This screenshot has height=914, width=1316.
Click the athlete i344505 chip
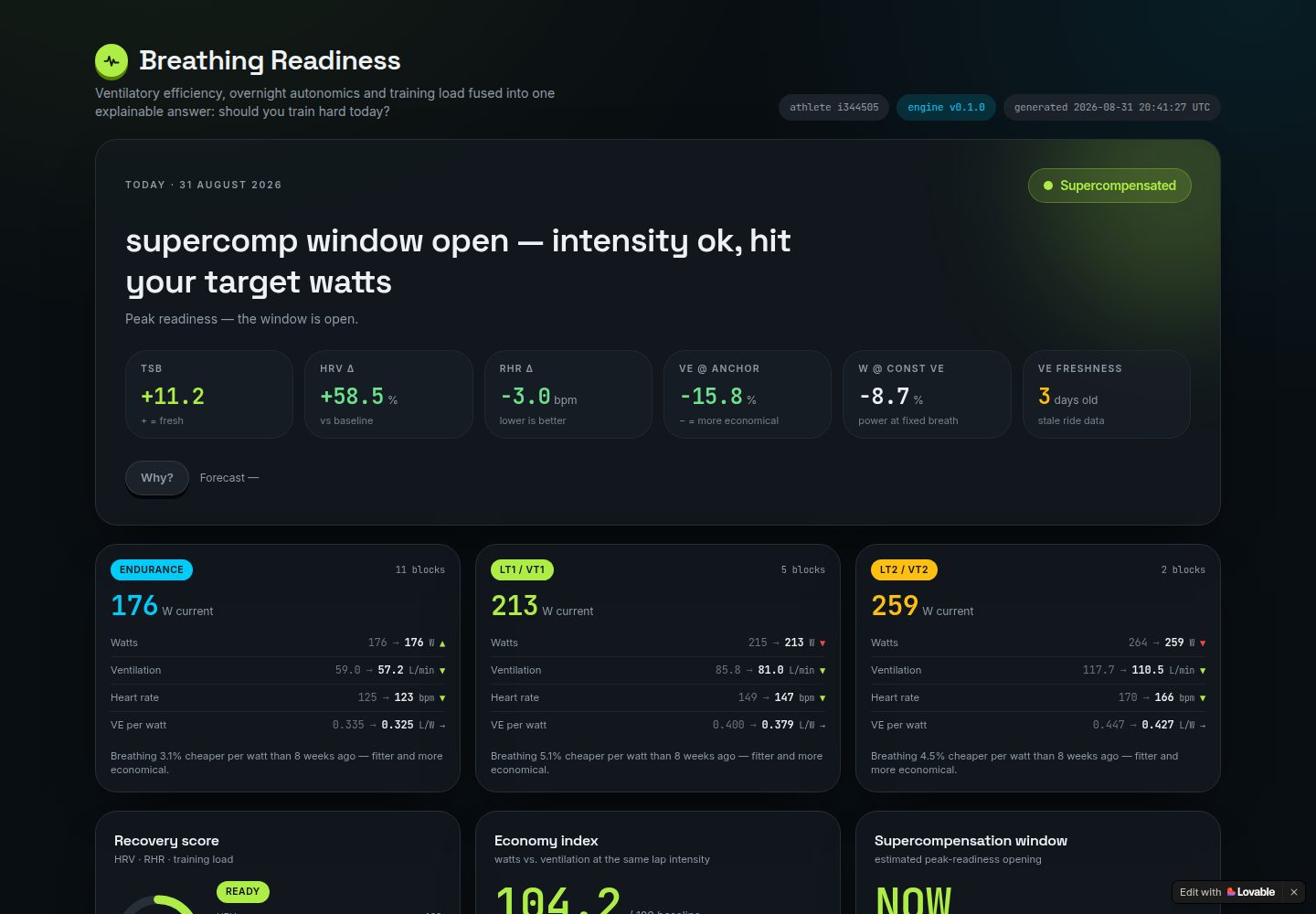click(833, 108)
